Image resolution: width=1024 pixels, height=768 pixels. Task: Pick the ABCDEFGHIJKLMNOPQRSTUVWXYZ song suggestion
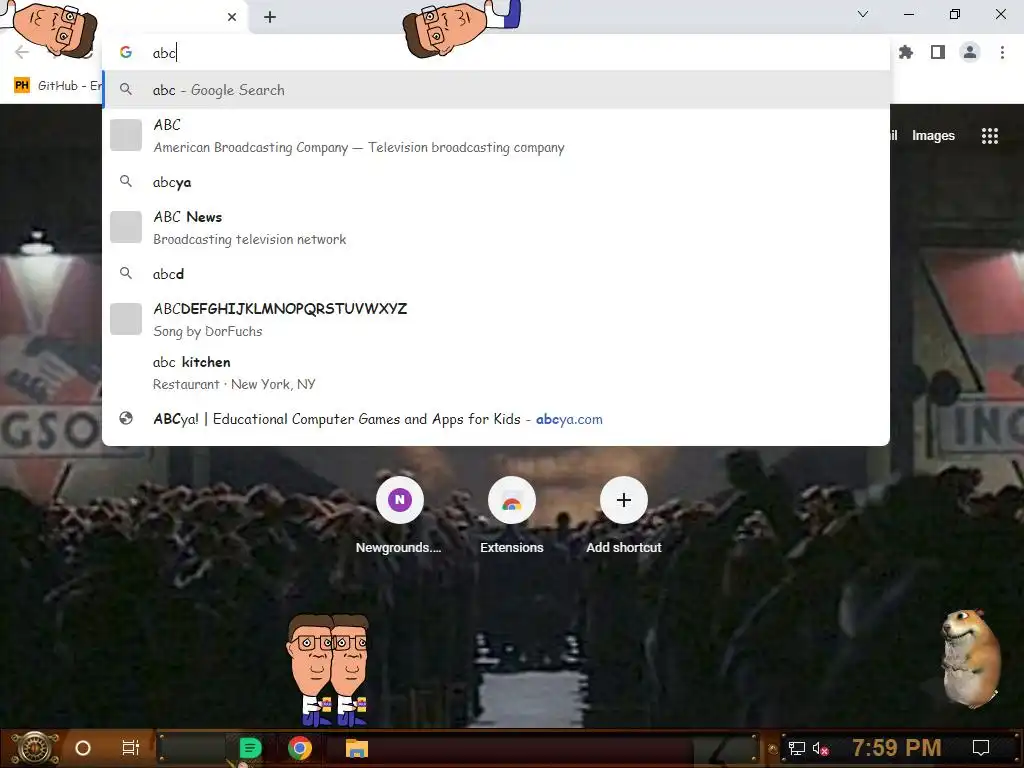click(496, 319)
